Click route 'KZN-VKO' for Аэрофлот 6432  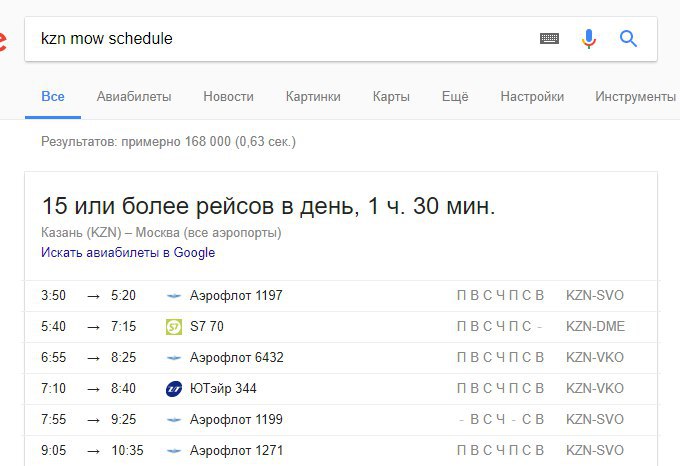click(595, 358)
